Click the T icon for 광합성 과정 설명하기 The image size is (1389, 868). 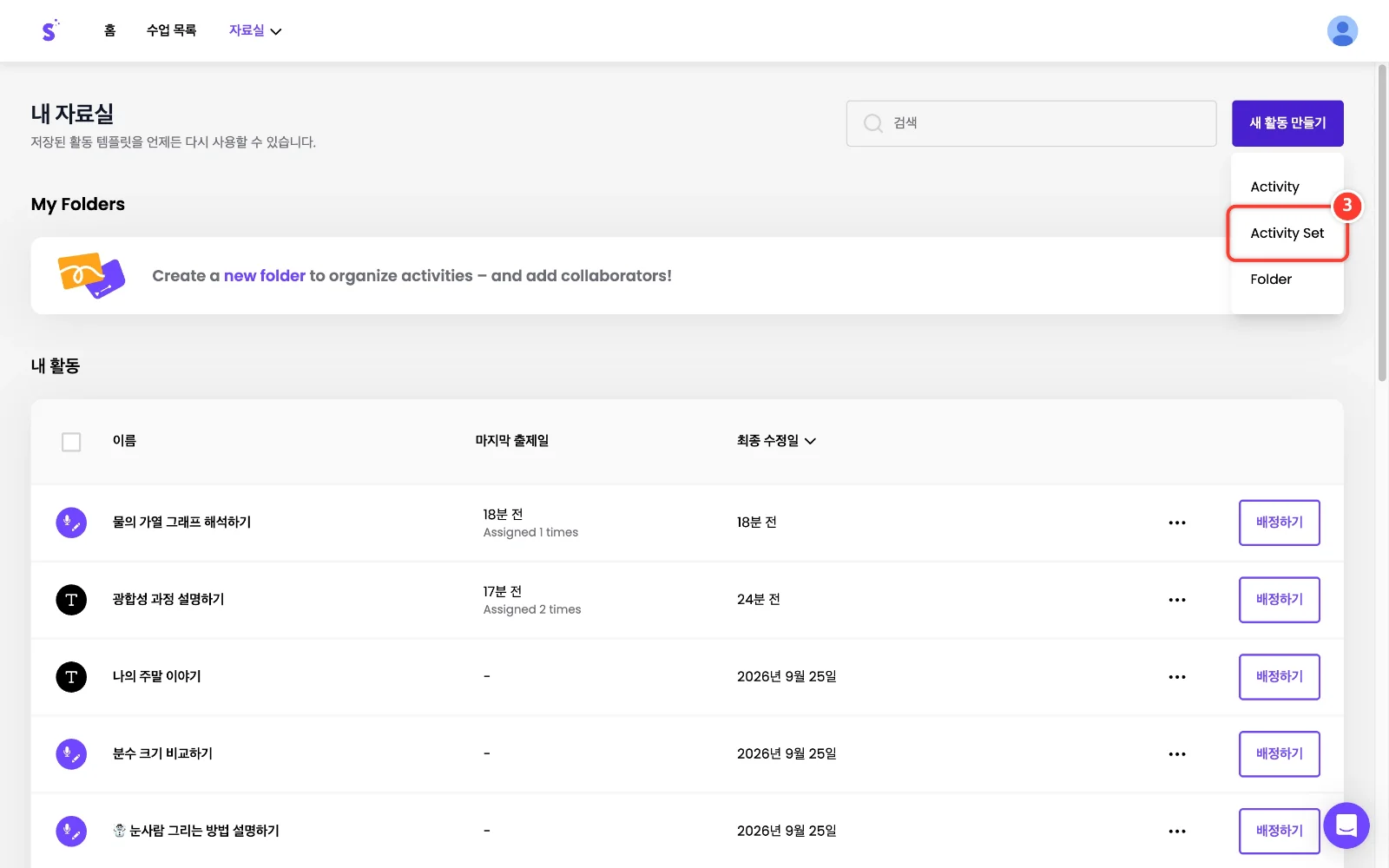pos(71,600)
